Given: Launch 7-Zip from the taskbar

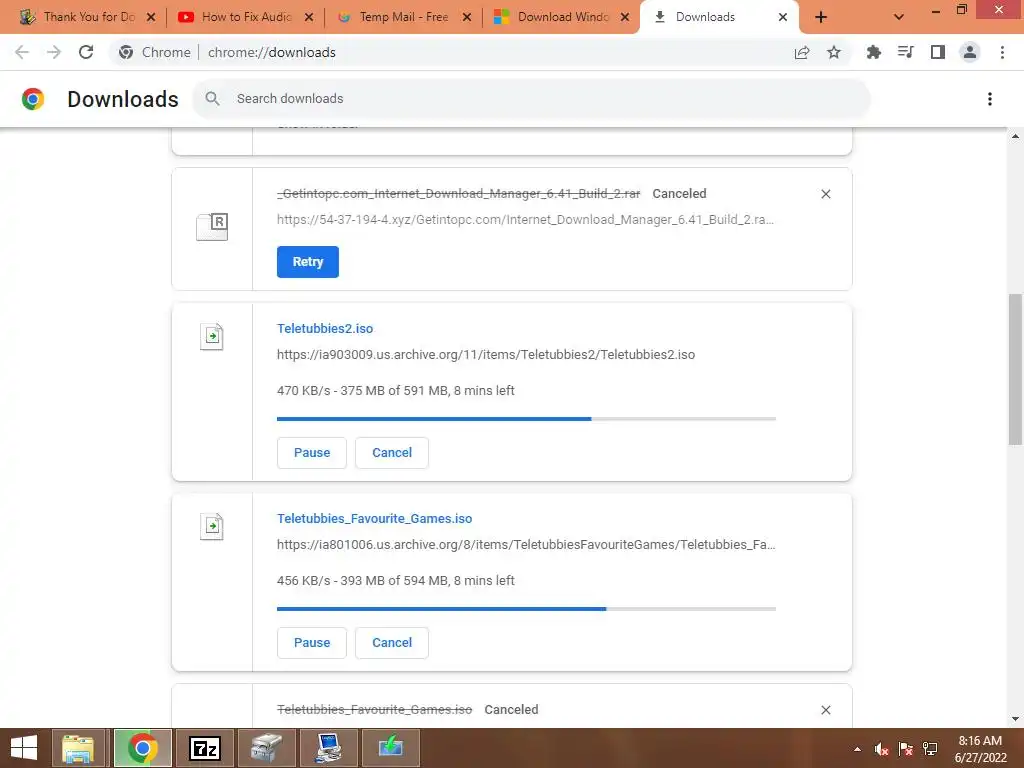Looking at the screenshot, I should pos(205,748).
